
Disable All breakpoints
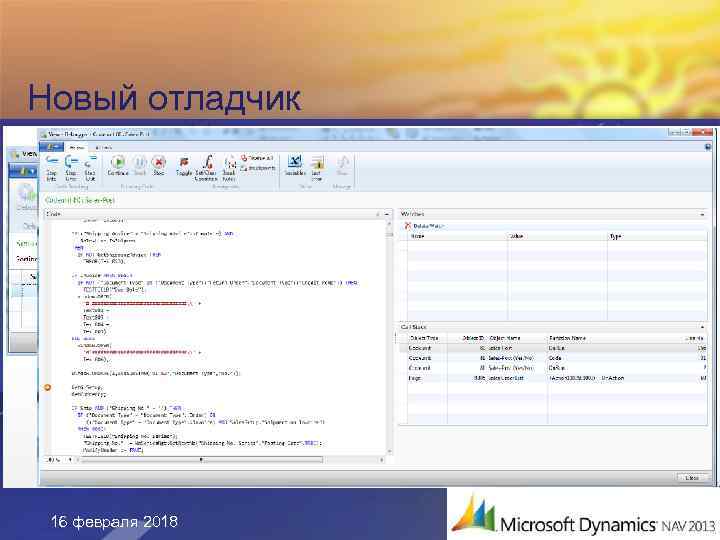click(257, 158)
